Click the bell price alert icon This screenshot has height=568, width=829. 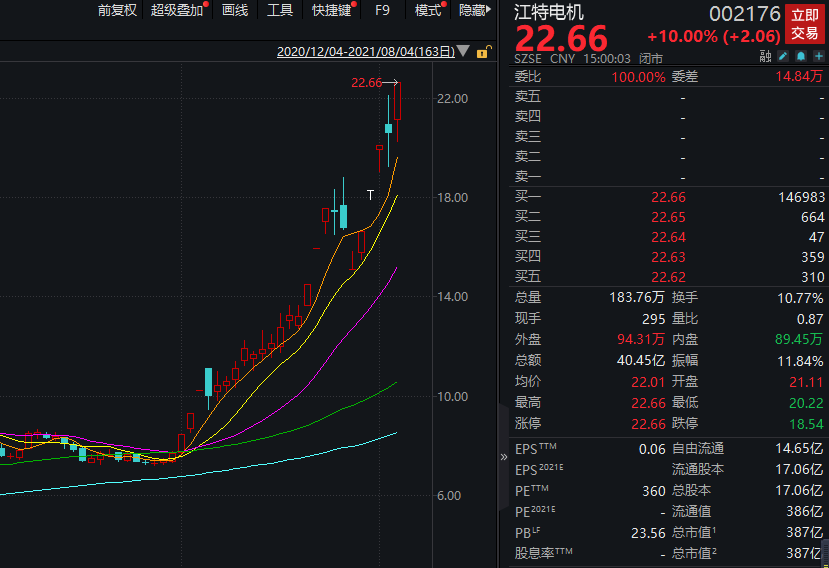tap(801, 57)
